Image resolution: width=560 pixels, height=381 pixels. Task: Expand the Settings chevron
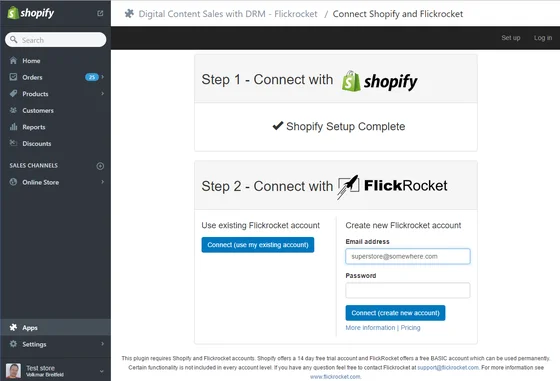(102, 344)
